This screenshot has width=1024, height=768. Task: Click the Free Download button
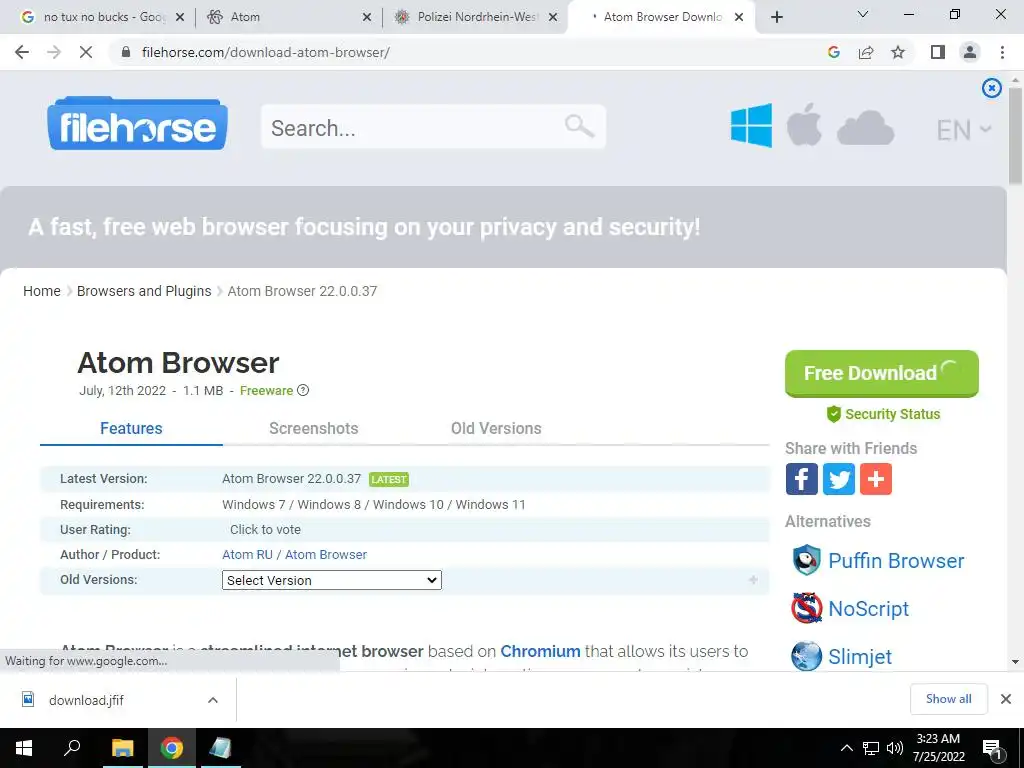(881, 374)
